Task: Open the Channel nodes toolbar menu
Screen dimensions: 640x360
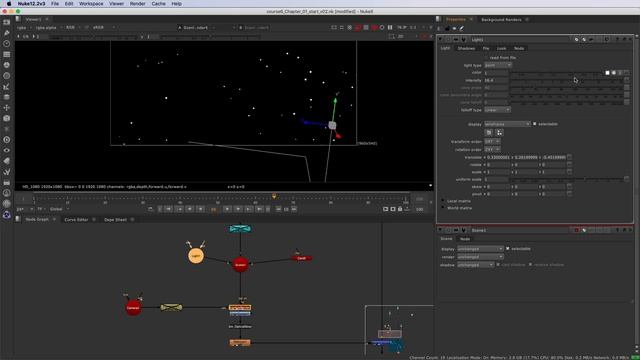Action: (x=7, y=54)
